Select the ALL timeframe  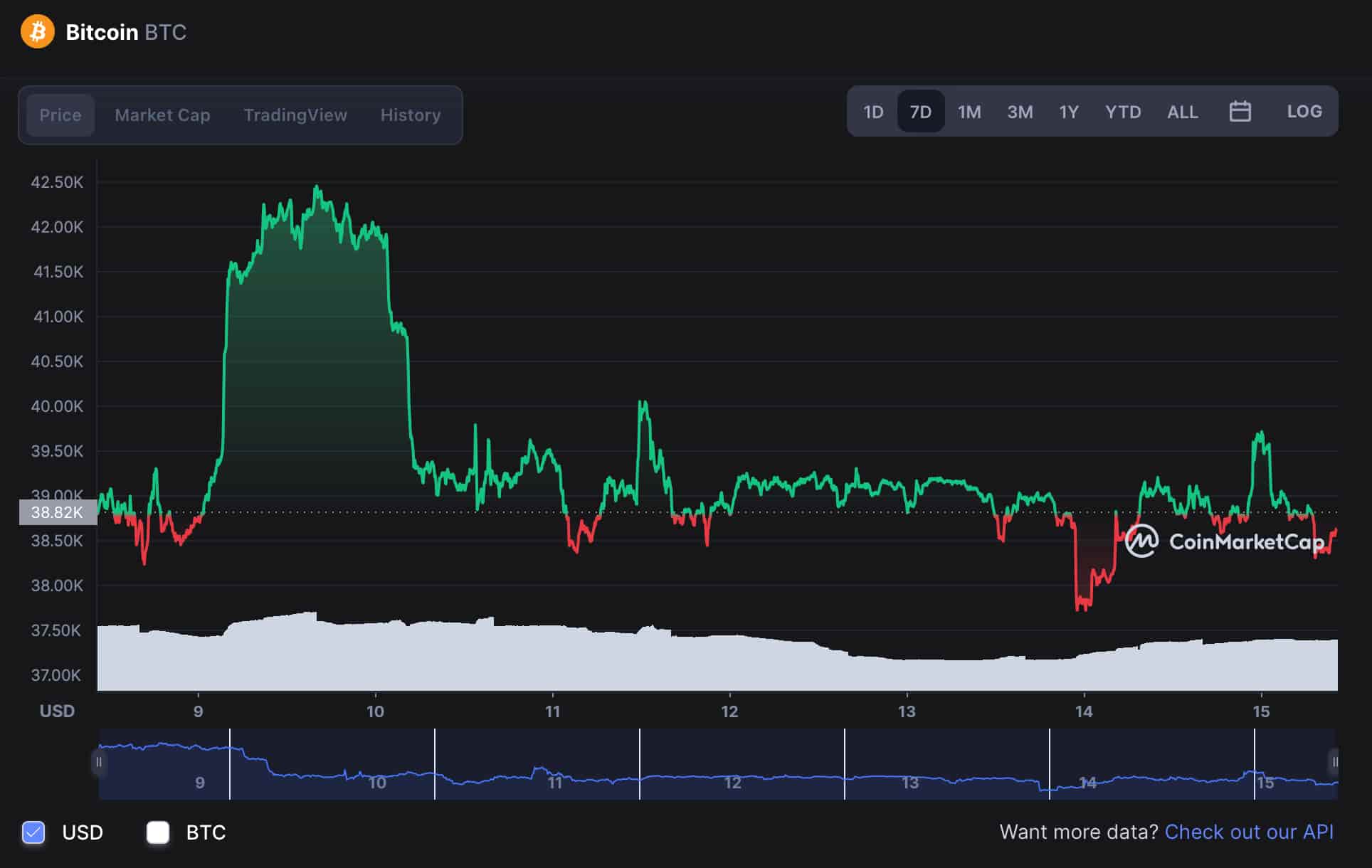pyautogui.click(x=1181, y=112)
